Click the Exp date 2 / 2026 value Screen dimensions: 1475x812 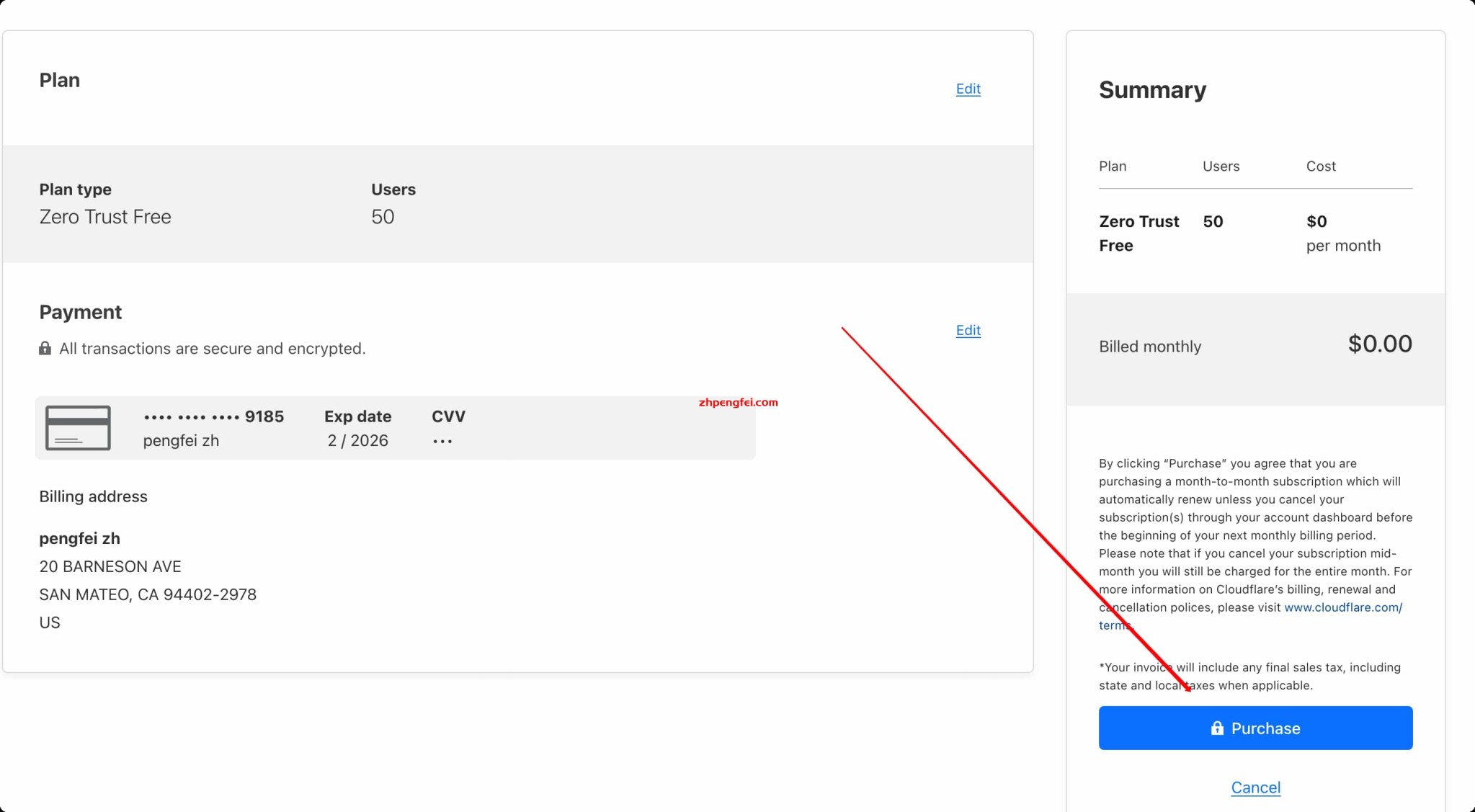click(x=357, y=441)
